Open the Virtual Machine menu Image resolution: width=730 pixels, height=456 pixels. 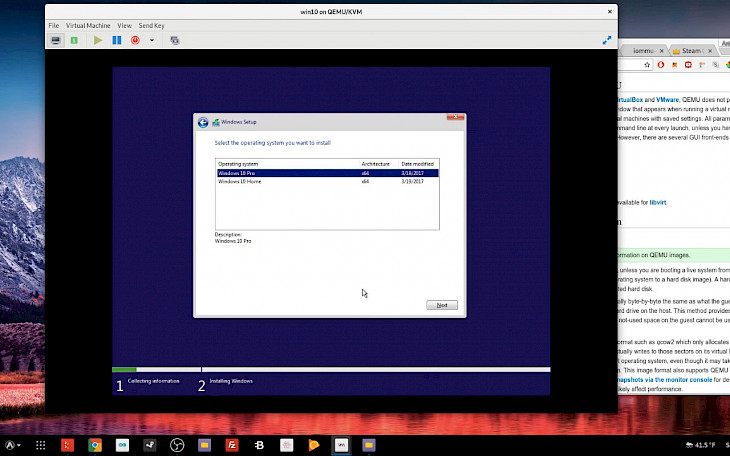[x=88, y=26]
